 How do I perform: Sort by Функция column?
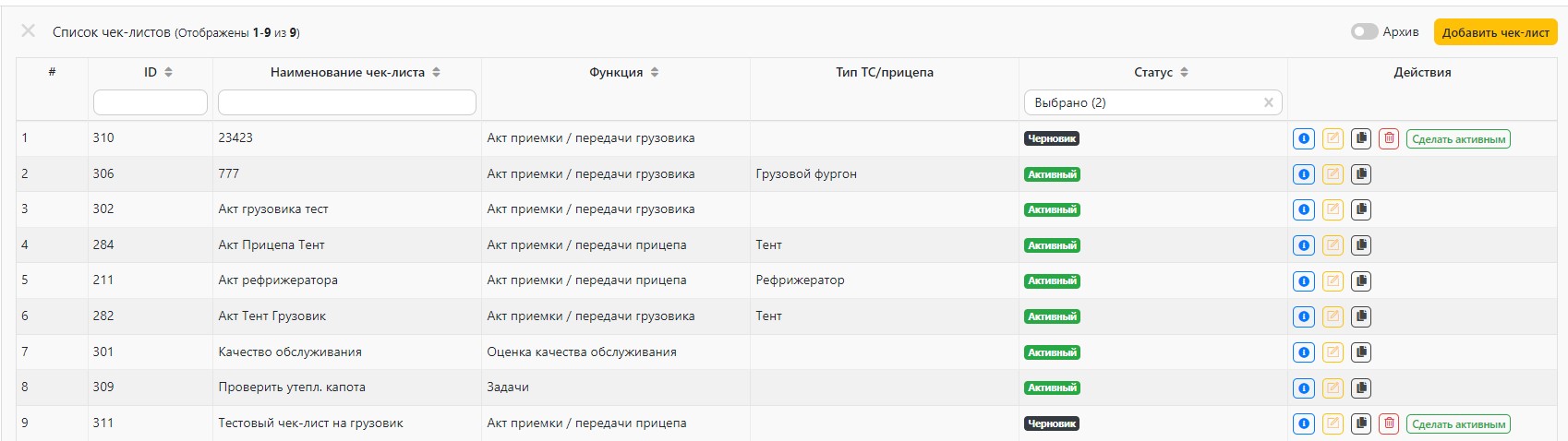pyautogui.click(x=654, y=72)
